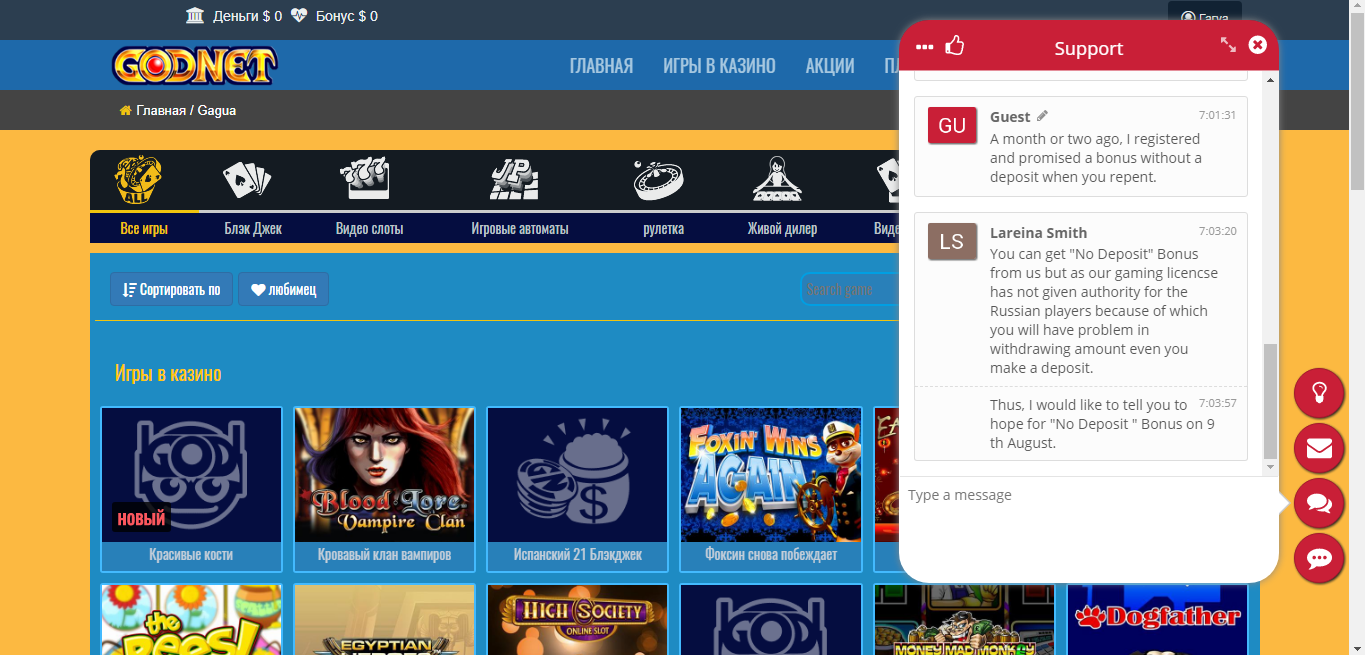Viewport: 1365px width, 655px height.
Task: Open the Видео слоты tab
Action: [369, 228]
